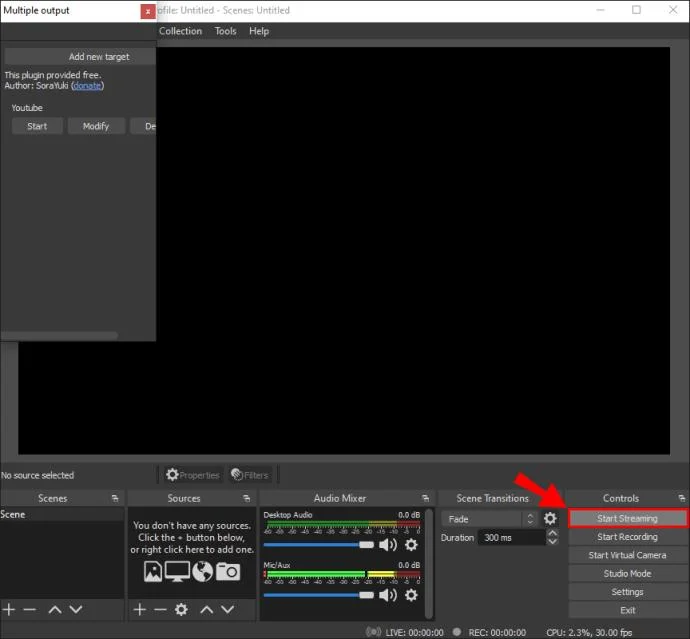Adjust Desktop Audio volume slider
The image size is (690, 639).
319,545
